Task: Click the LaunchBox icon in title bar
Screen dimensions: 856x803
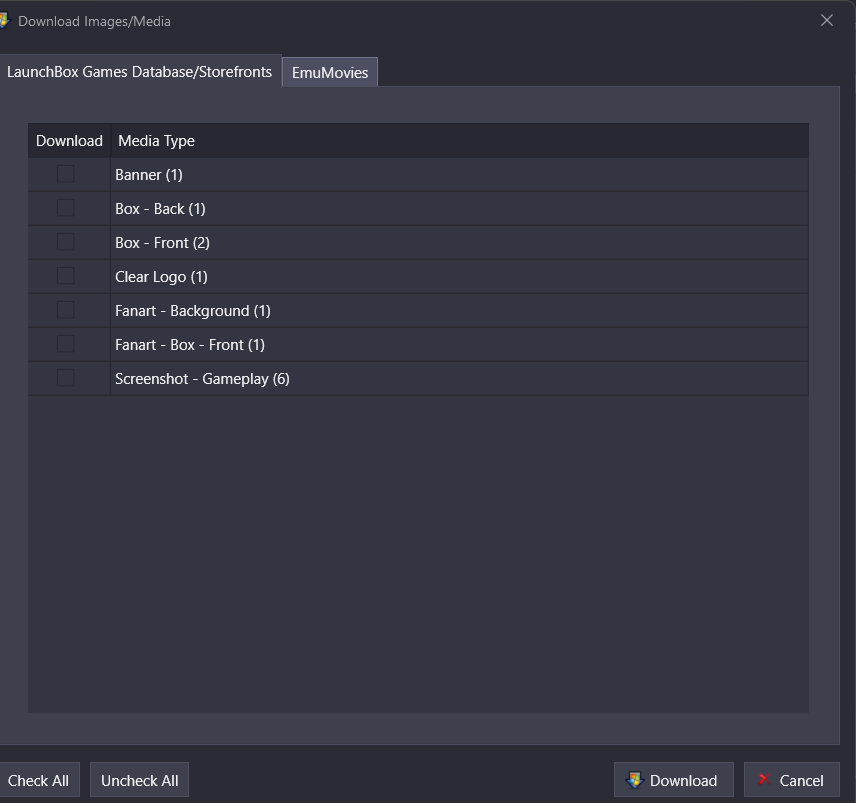Action: [4, 21]
